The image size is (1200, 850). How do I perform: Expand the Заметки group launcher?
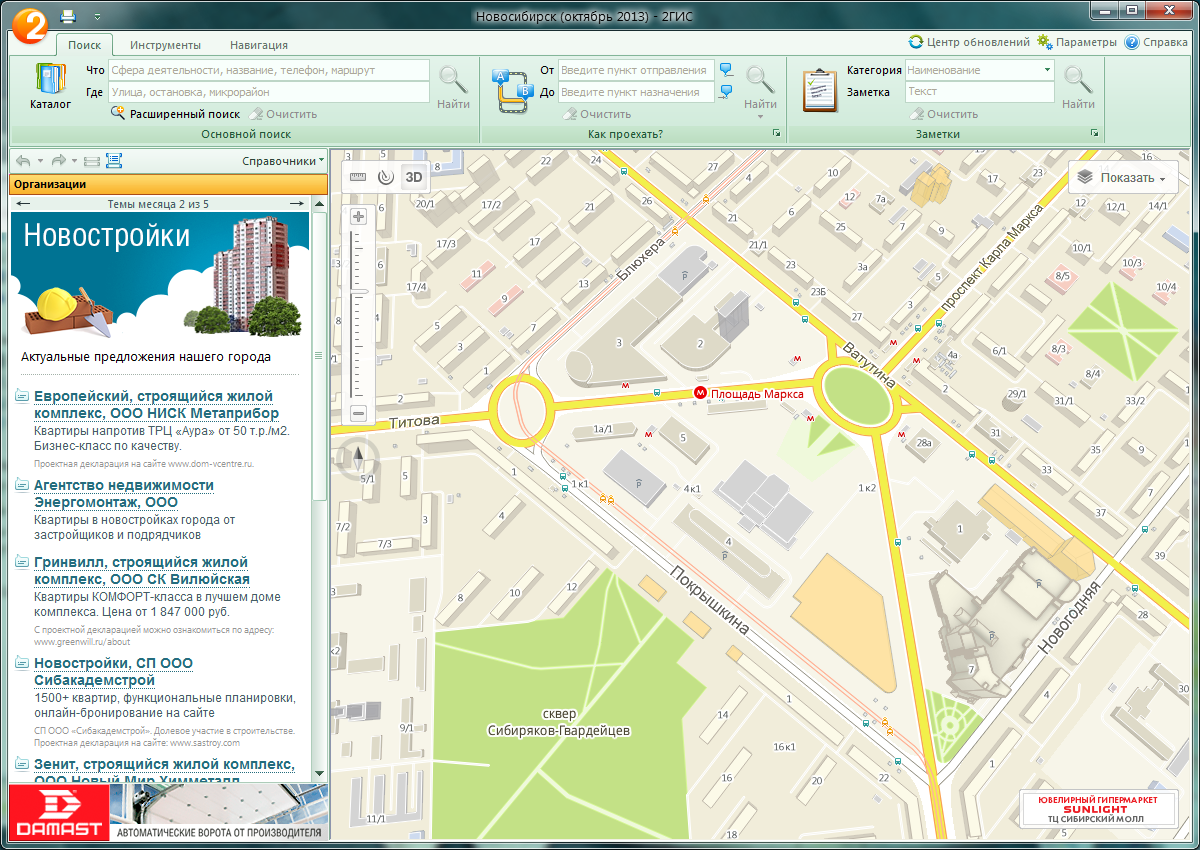click(1094, 133)
